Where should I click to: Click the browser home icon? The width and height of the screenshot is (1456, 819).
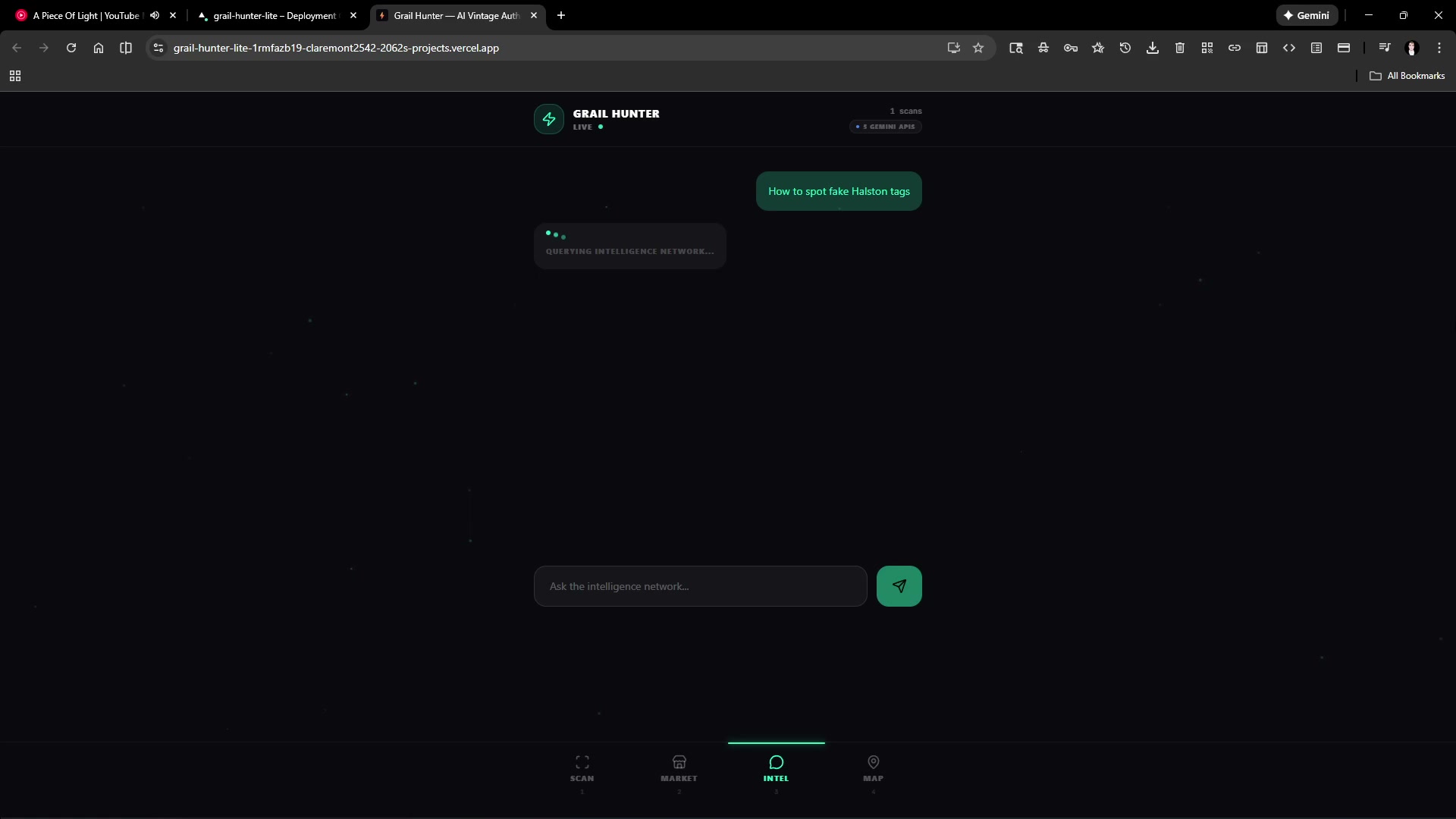tap(99, 48)
